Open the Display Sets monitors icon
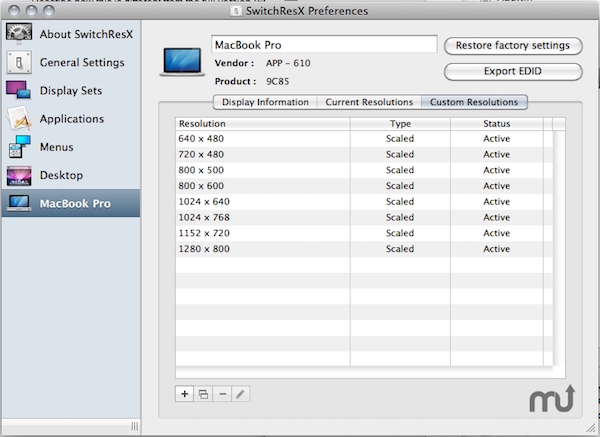The height and width of the screenshot is (437, 600). tap(18, 90)
